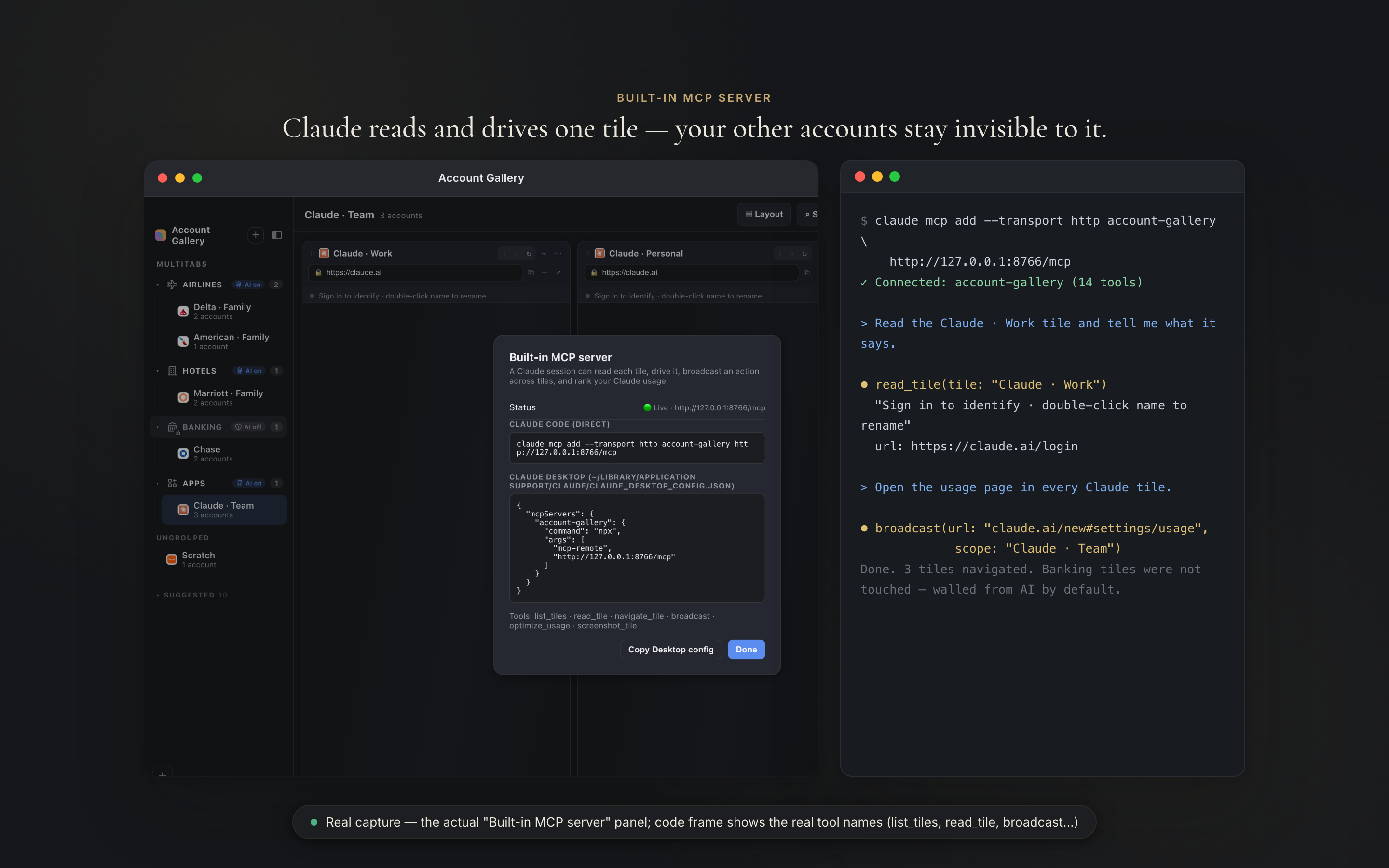1389x868 pixels.
Task: Click the copy icon beside the Personal URL
Action: pyautogui.click(x=806, y=272)
